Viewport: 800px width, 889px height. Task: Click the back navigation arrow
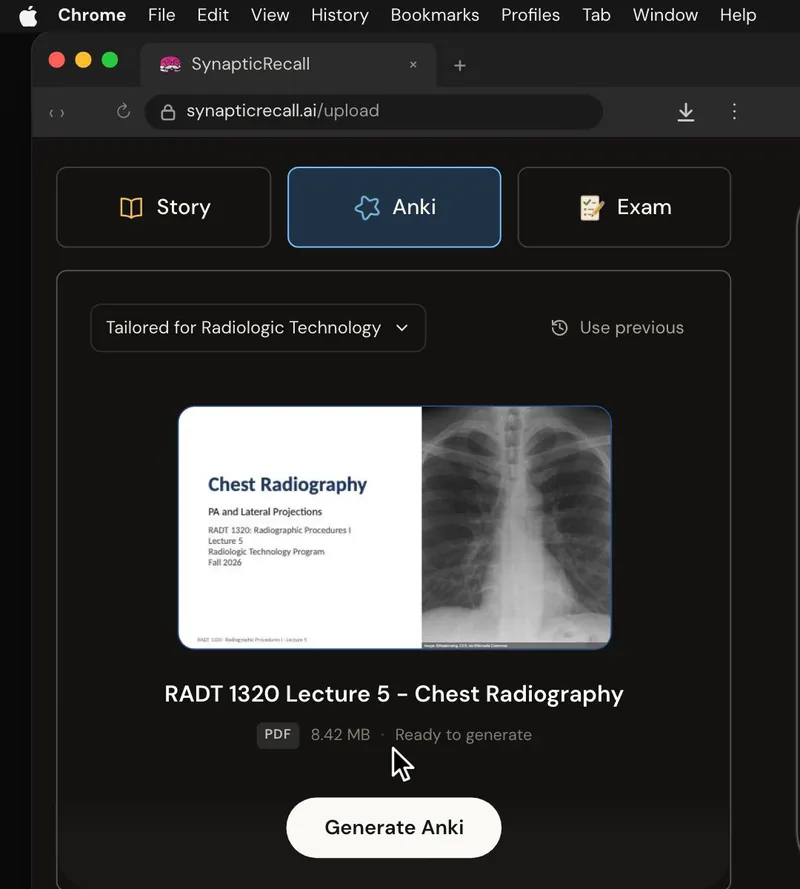(x=51, y=113)
